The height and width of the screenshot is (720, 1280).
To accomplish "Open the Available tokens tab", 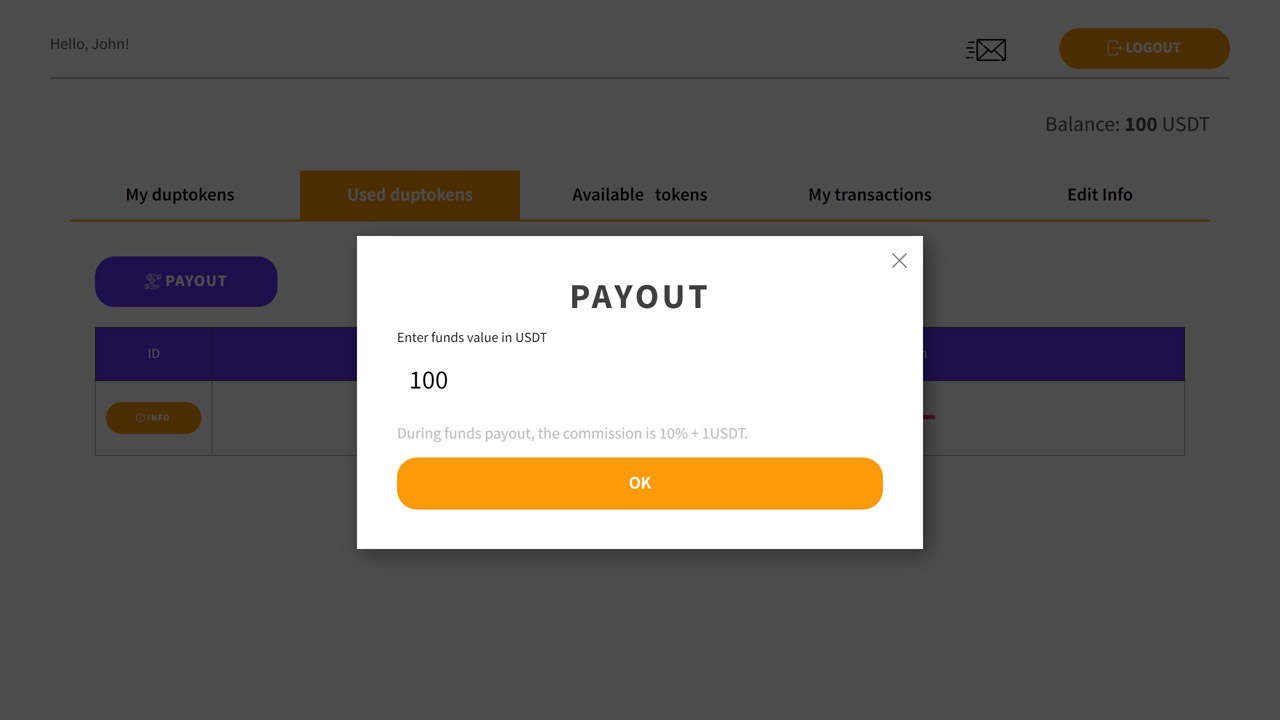I will coord(640,195).
